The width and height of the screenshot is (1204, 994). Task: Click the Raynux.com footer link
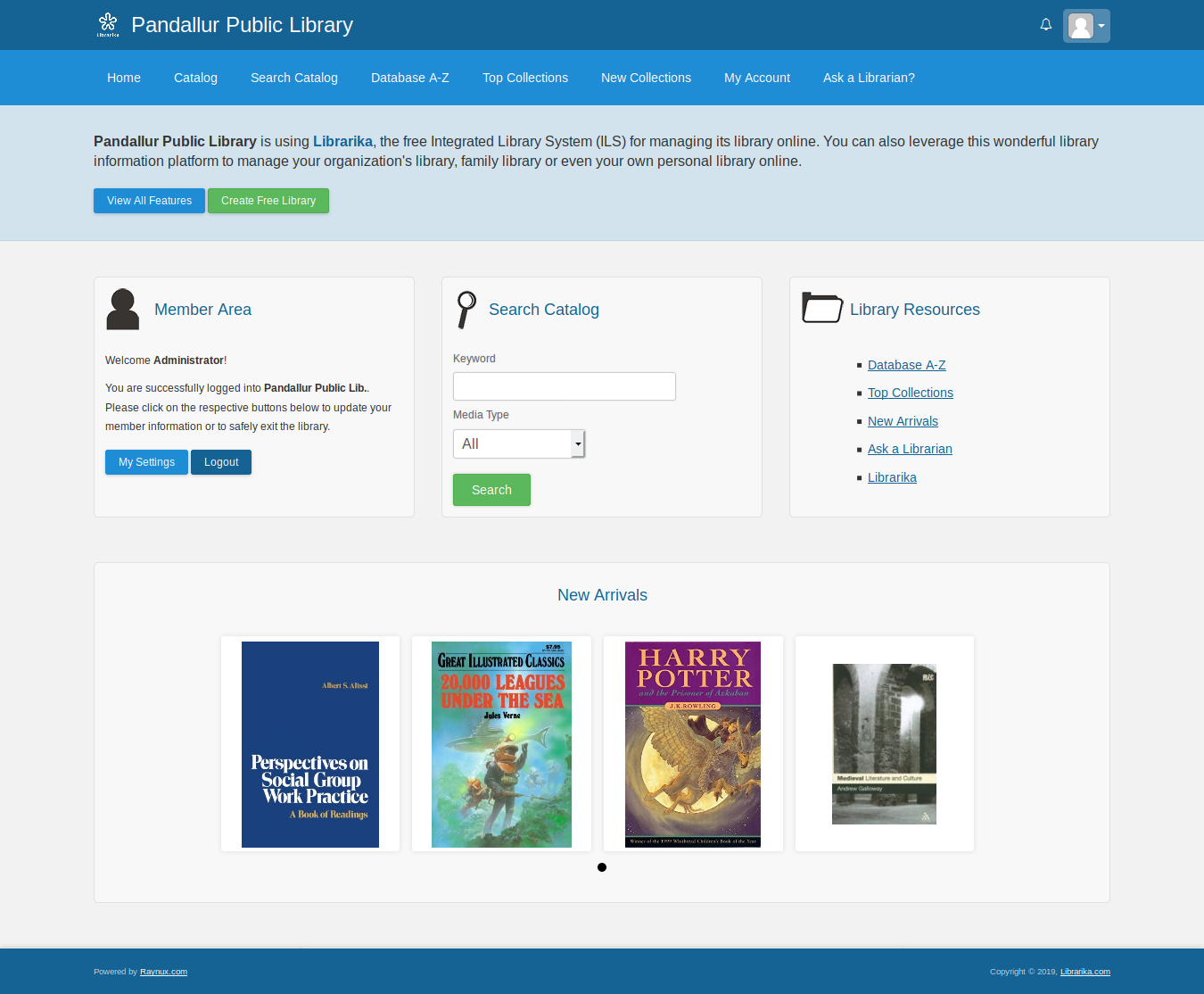click(x=163, y=972)
